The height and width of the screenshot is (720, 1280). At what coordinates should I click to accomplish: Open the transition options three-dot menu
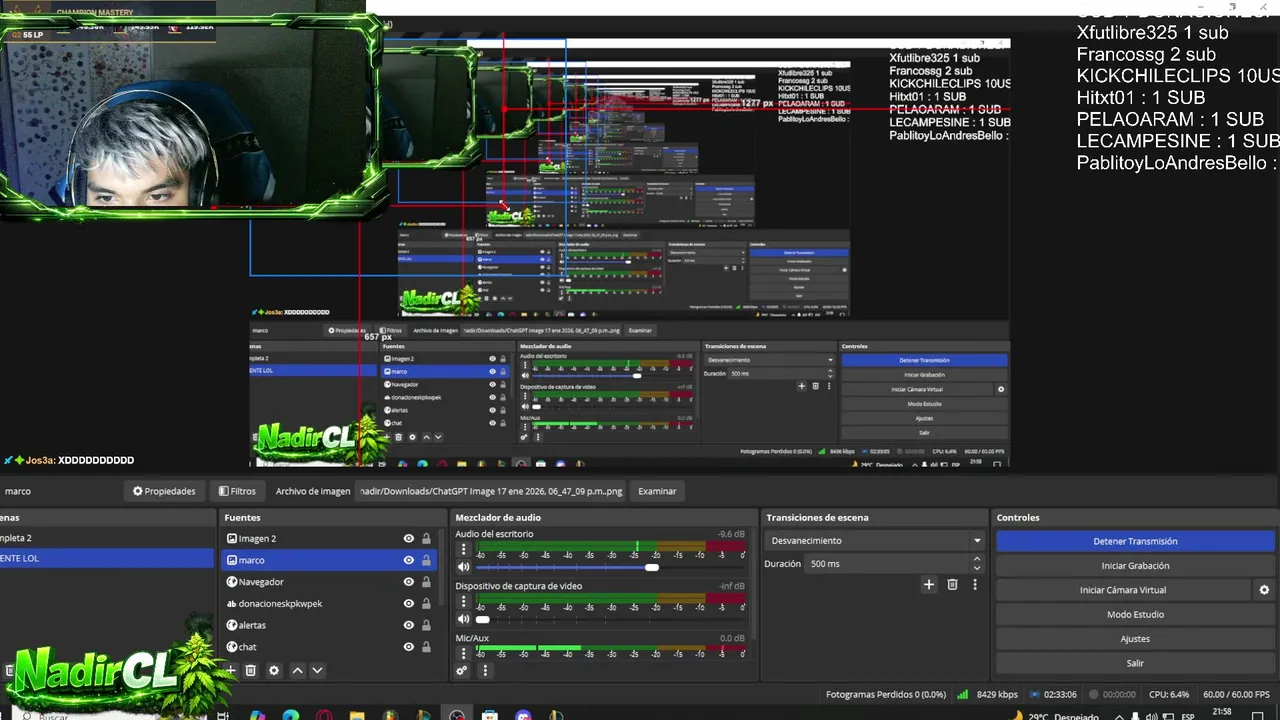[x=974, y=584]
